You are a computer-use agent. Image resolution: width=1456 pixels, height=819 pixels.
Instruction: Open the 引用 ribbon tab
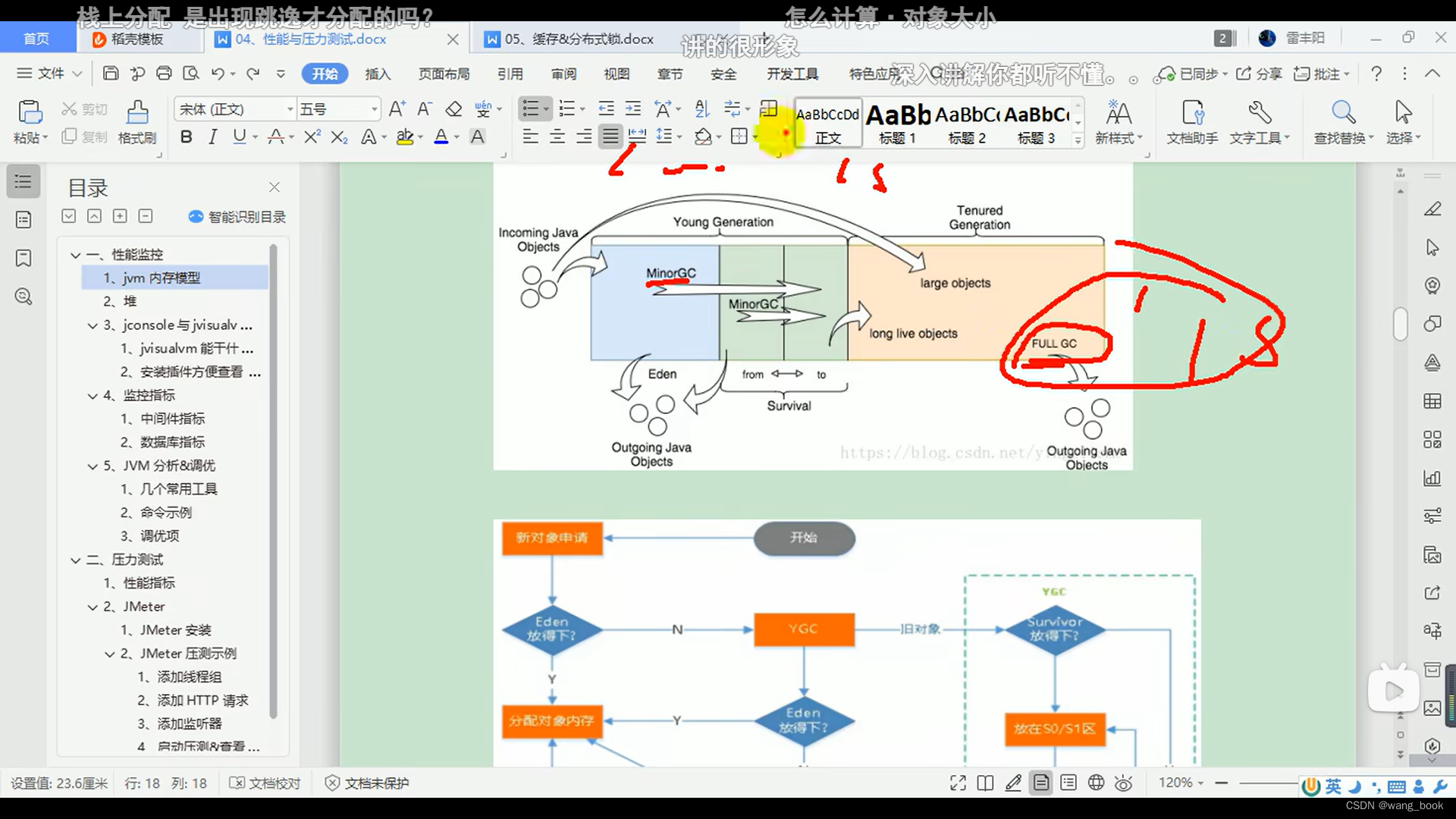[510, 74]
